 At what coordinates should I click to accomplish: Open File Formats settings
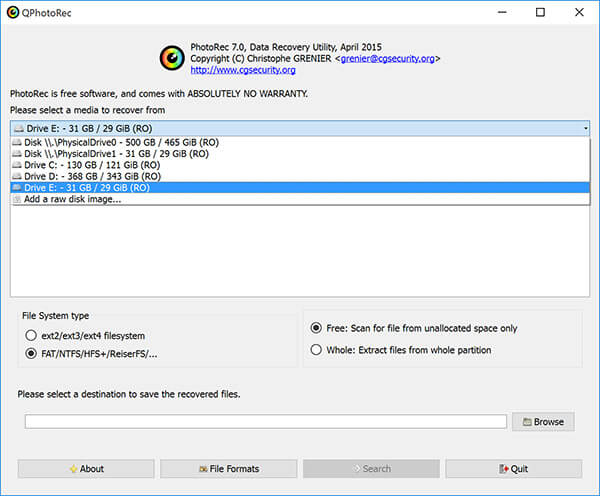tap(229, 469)
